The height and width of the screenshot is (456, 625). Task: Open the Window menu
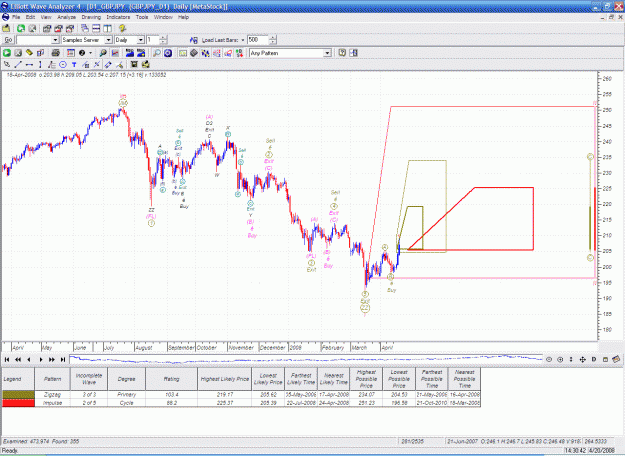click(x=163, y=17)
